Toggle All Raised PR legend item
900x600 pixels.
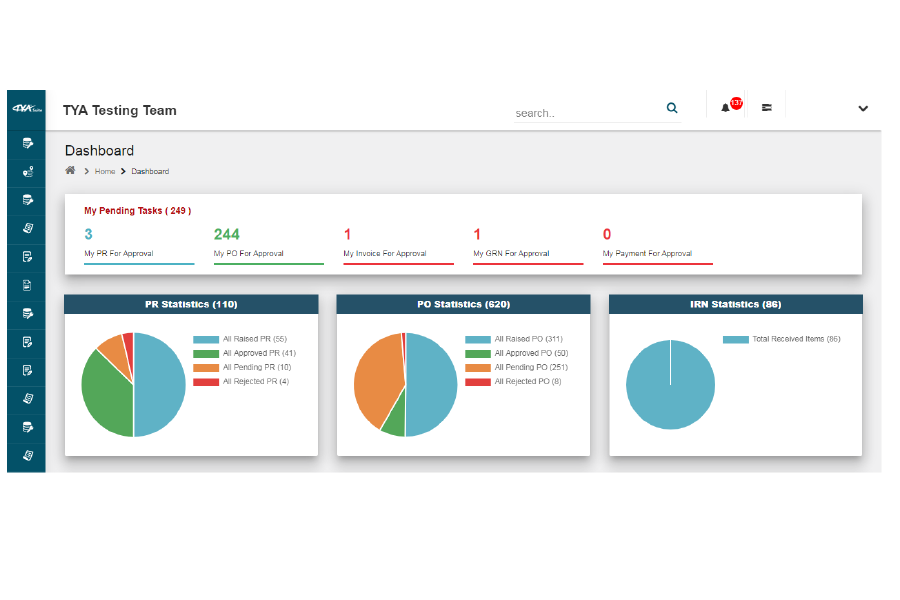(x=240, y=339)
